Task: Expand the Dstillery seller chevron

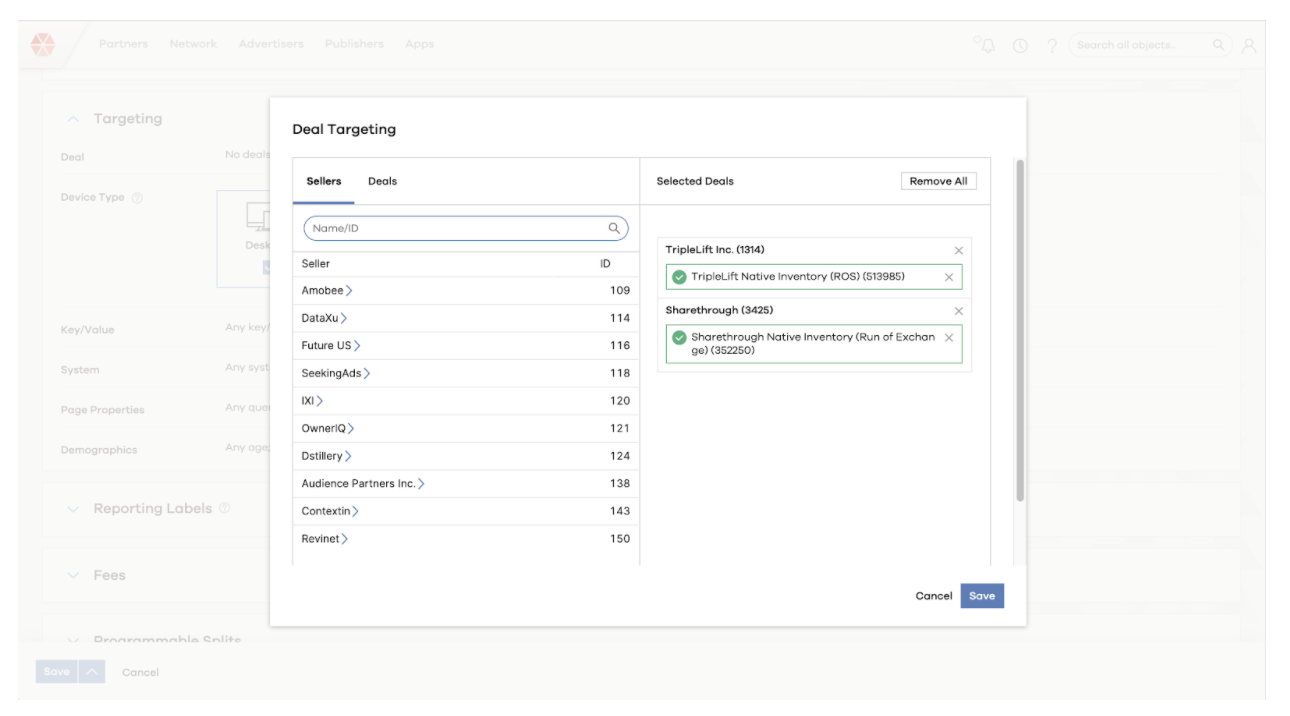Action: pos(348,456)
